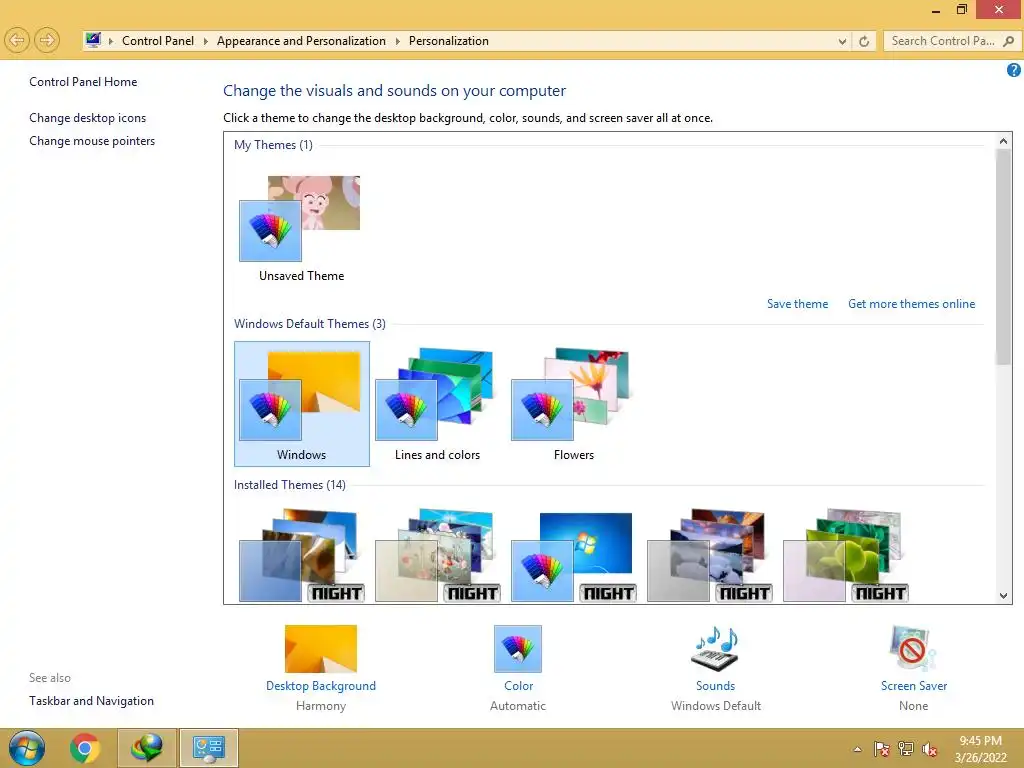
Task: Launch Google Chrome from the taskbar
Action: pos(85,748)
